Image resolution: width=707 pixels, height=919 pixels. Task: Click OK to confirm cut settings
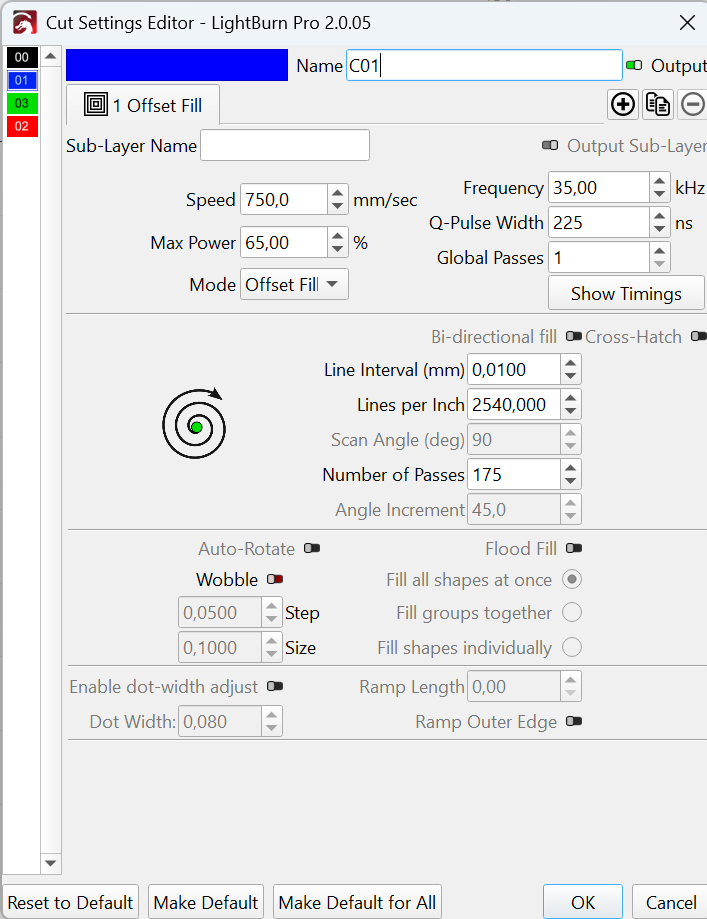[583, 902]
